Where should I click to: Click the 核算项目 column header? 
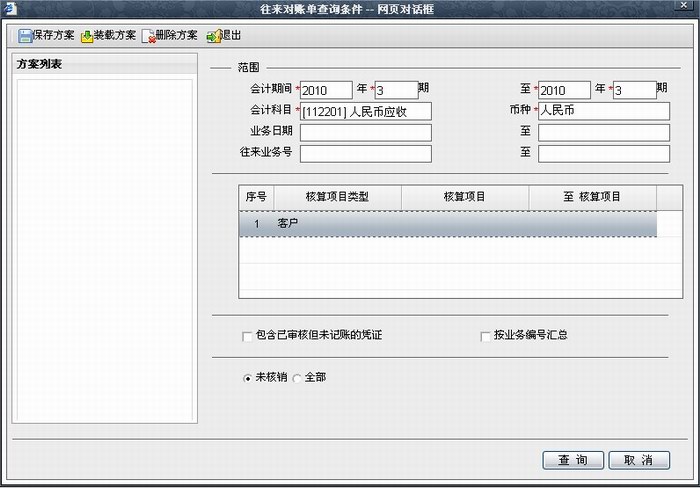(x=465, y=197)
